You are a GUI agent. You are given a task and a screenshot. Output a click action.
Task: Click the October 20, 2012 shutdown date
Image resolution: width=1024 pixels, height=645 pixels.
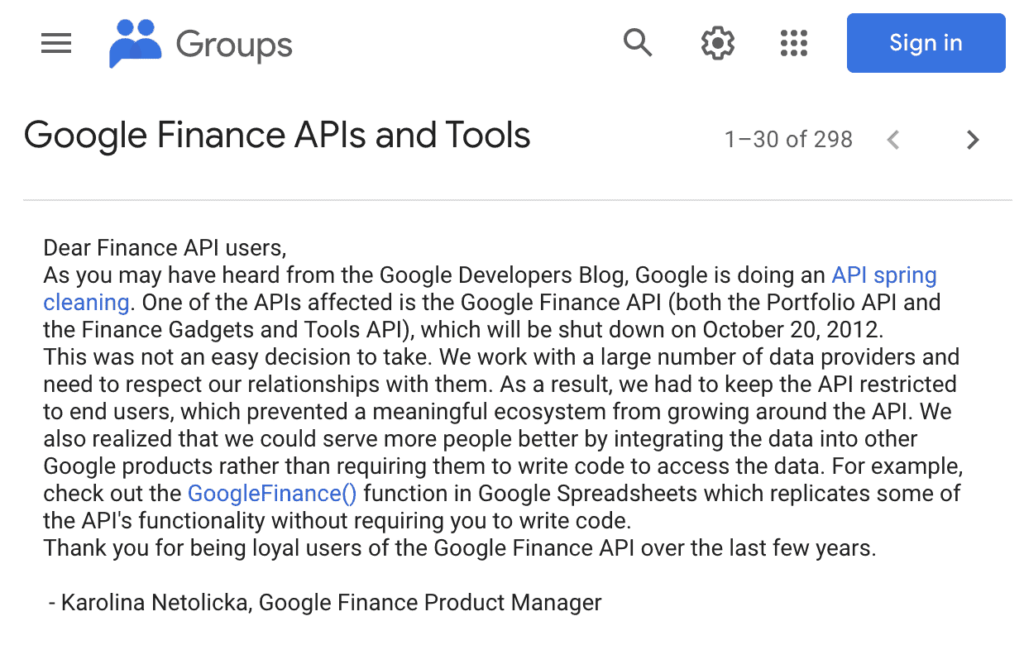(x=792, y=330)
